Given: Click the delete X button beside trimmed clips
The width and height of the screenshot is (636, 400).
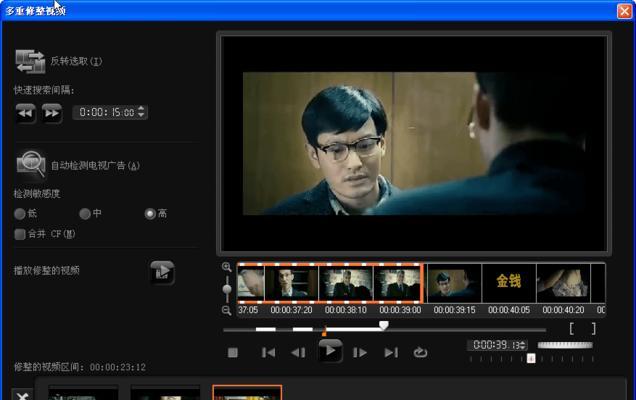Looking at the screenshot, I should tap(22, 395).
